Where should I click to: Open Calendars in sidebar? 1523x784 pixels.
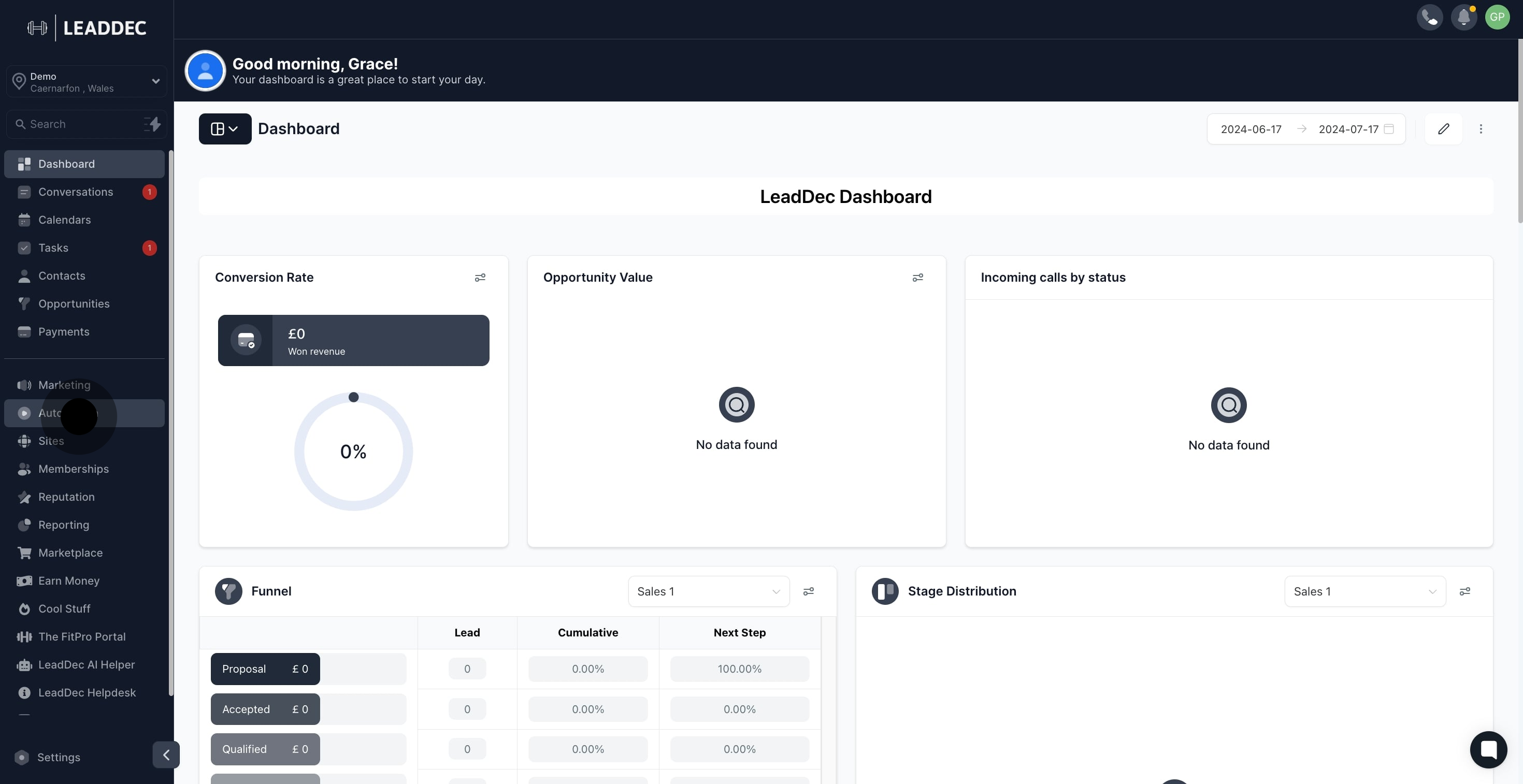pyautogui.click(x=84, y=220)
